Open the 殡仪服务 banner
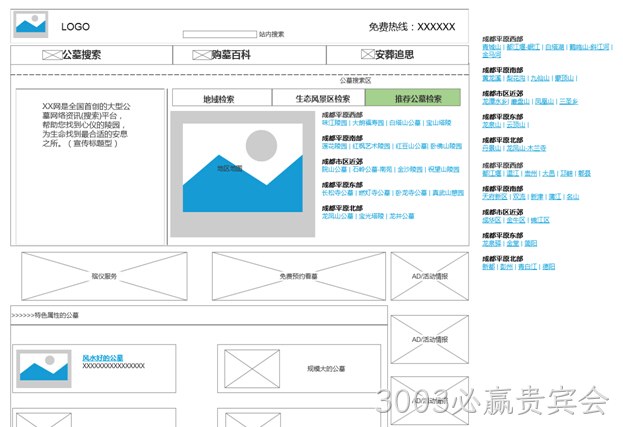This screenshot has height=427, width=623. tap(104, 276)
